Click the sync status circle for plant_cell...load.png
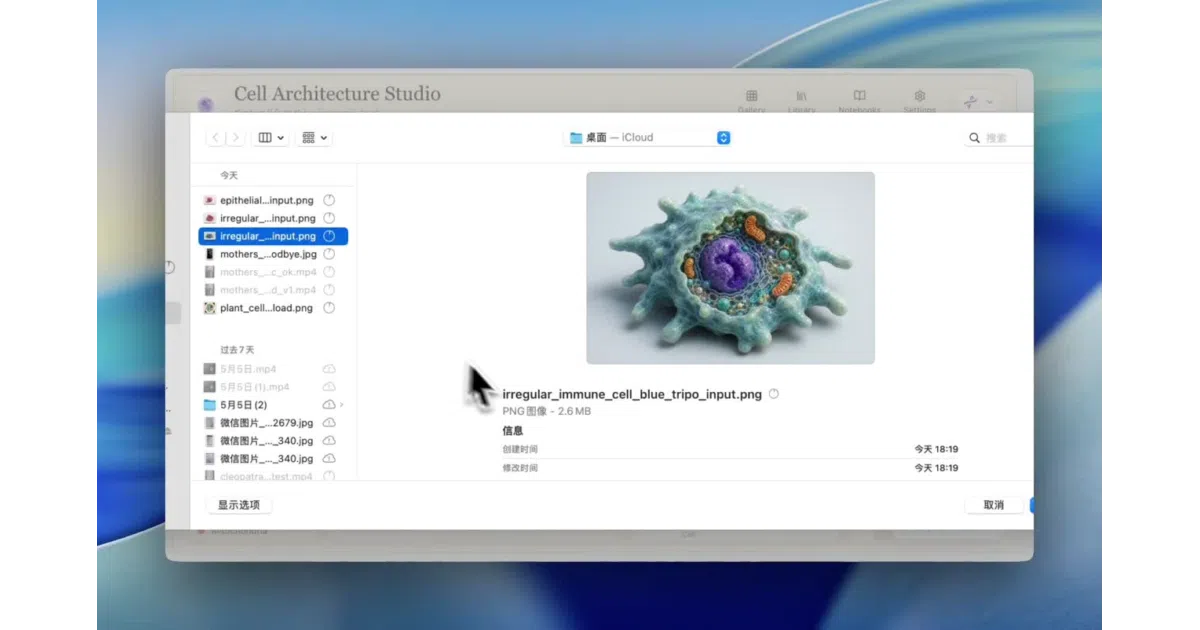1200x630 pixels. coord(329,308)
